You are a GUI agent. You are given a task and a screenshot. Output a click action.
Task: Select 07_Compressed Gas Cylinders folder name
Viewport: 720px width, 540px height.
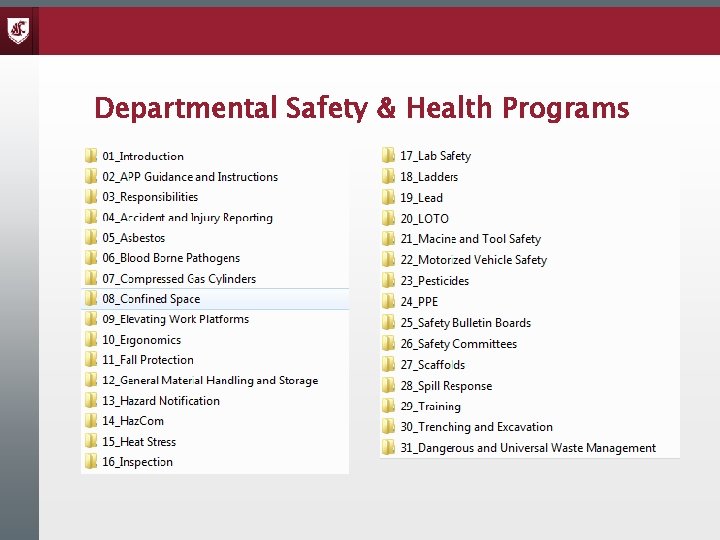[x=179, y=279]
